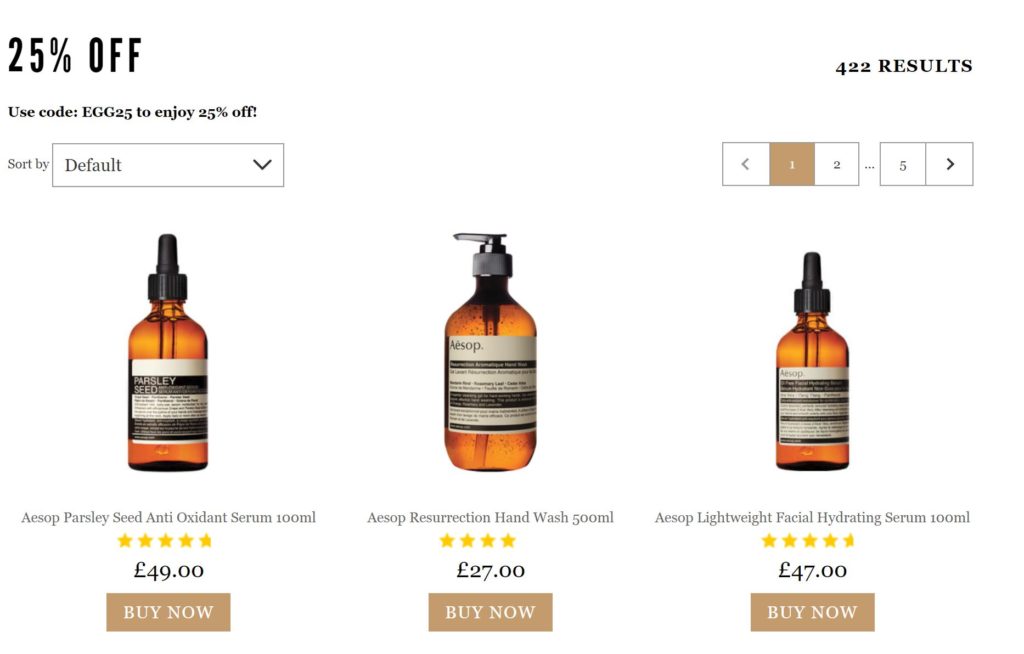
Task: Open Aesop Parsley Seed Anti Oxidant Serum link
Action: pyautogui.click(x=168, y=517)
